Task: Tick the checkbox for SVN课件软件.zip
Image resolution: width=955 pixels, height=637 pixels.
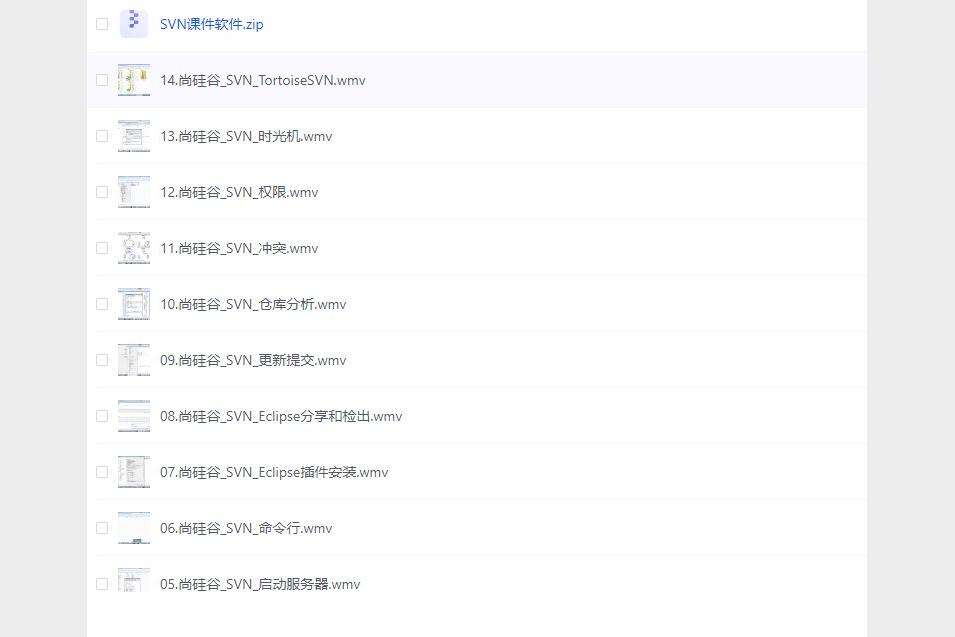Action: (x=102, y=24)
